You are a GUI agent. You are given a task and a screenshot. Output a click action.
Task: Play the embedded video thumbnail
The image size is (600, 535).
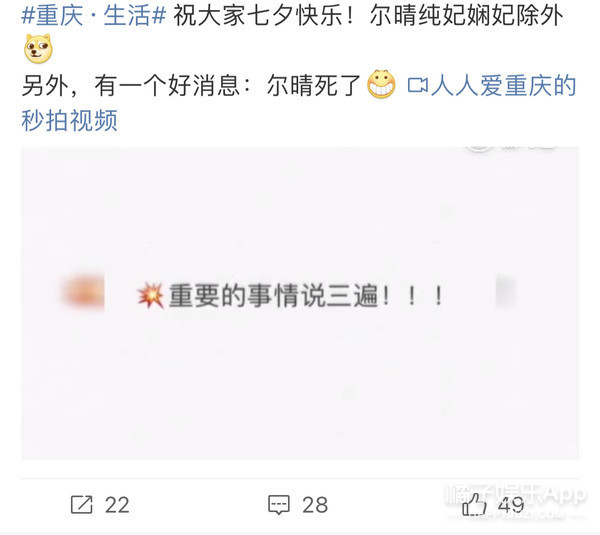coord(300,303)
